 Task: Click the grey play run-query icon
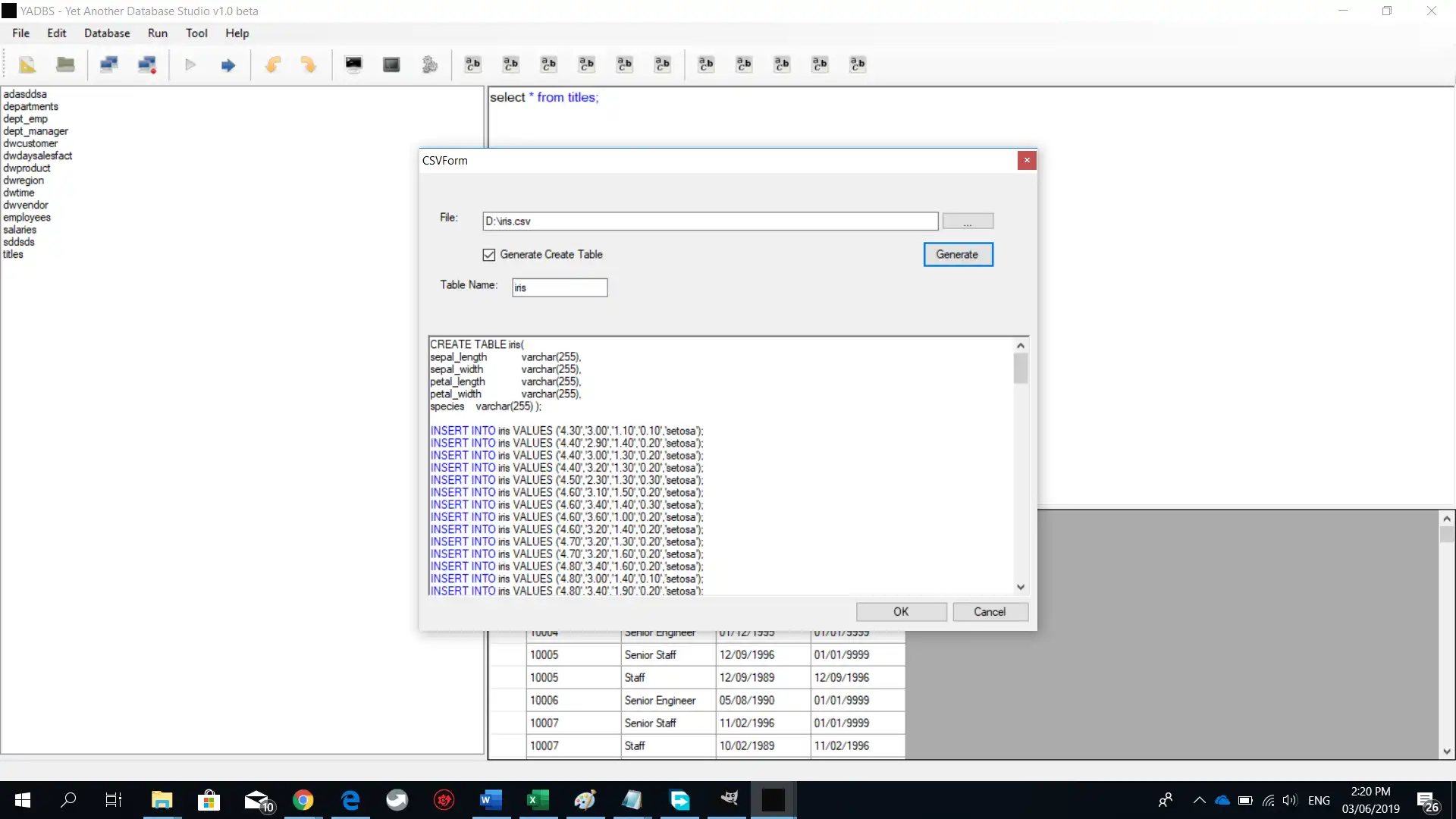190,64
